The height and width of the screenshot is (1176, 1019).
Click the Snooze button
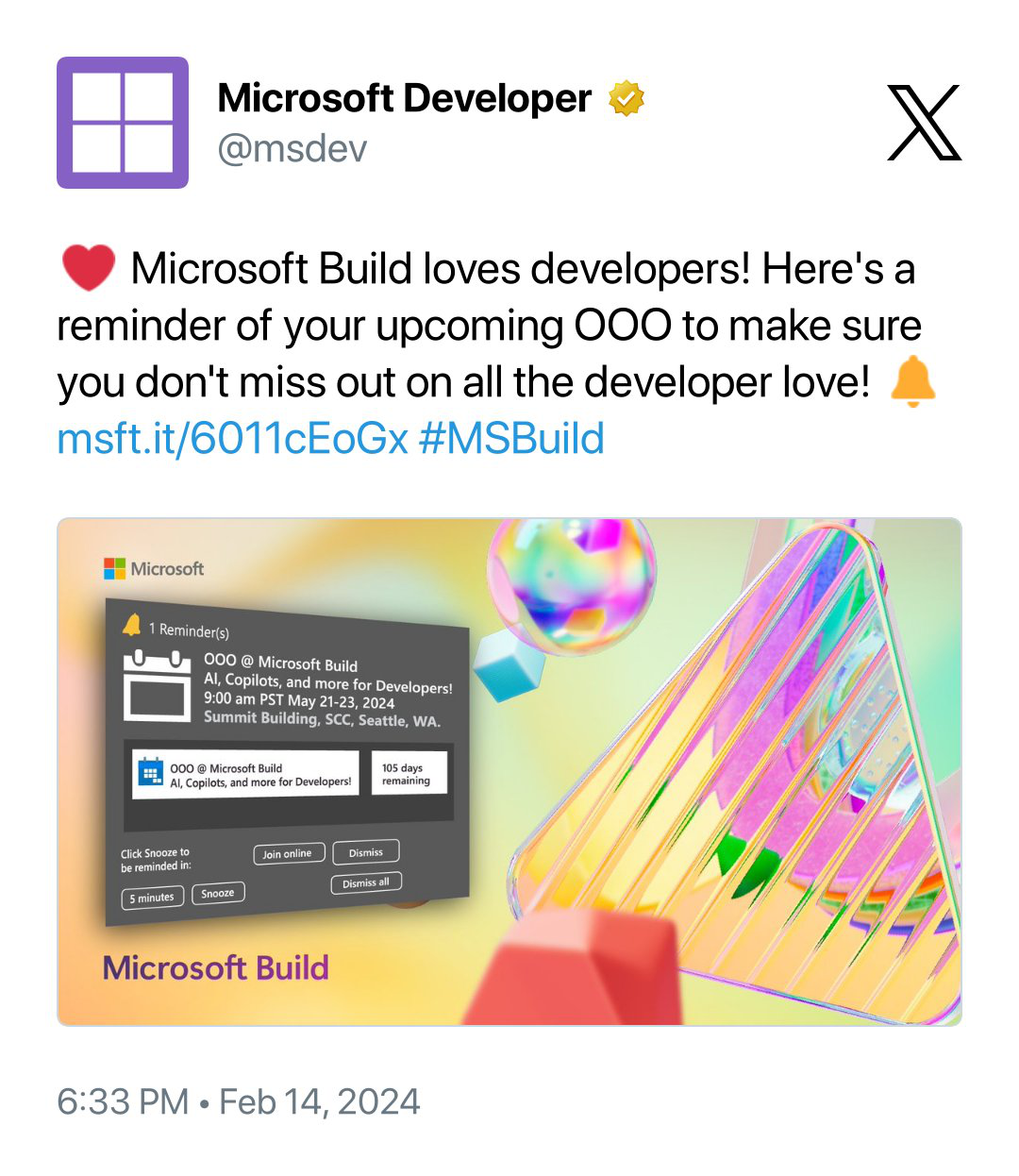pos(218,893)
